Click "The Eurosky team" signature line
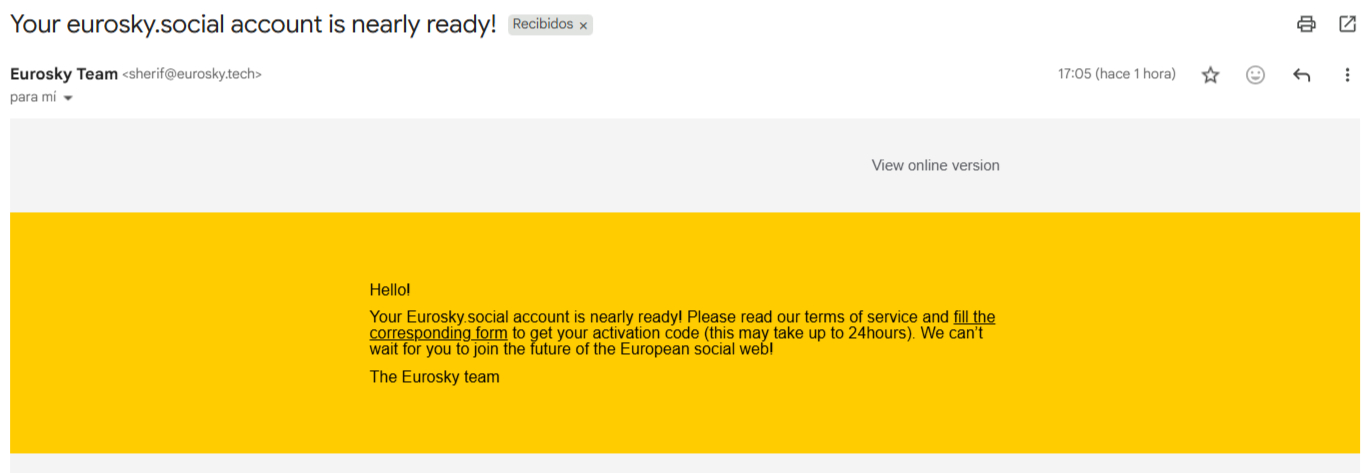 [x=434, y=377]
